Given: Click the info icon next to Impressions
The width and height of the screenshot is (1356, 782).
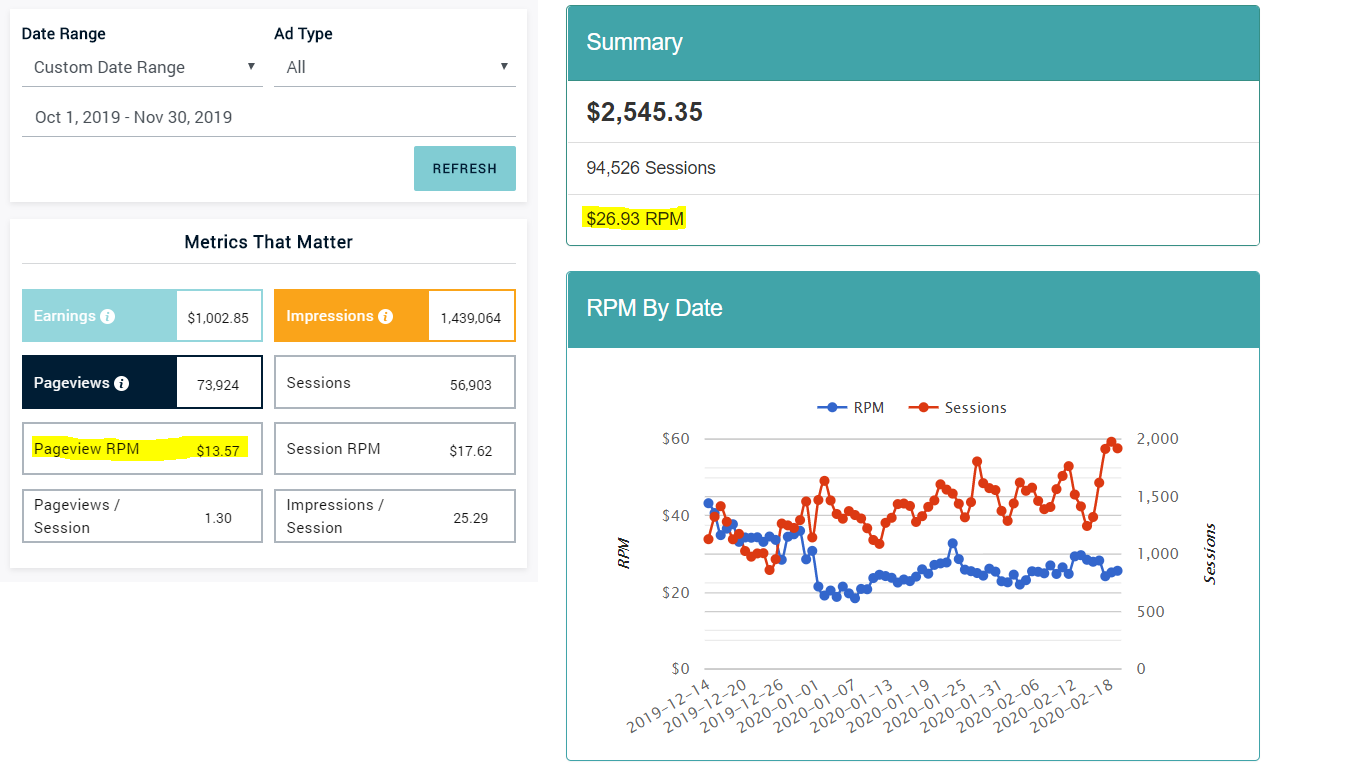Looking at the screenshot, I should [386, 316].
